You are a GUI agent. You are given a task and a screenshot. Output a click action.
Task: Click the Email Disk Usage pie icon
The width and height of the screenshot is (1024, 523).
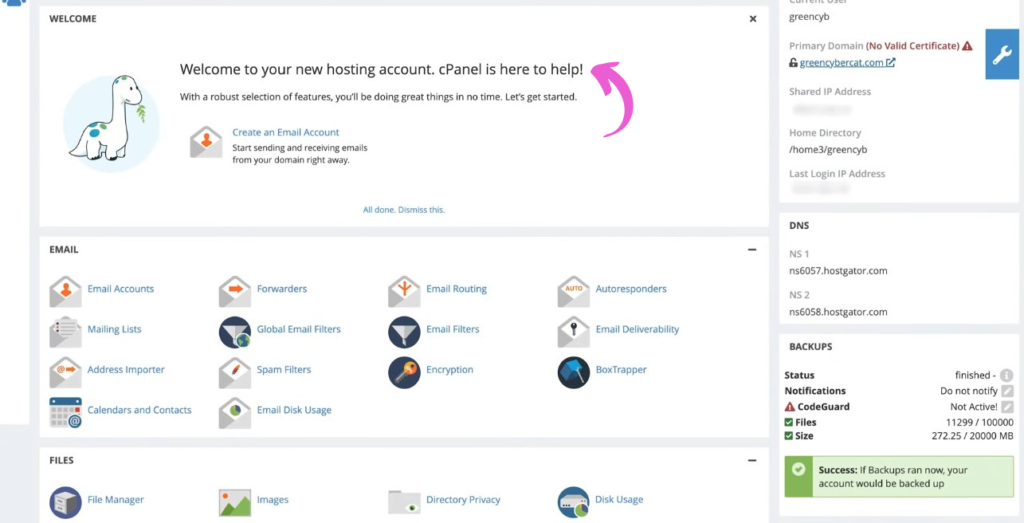[235, 413]
